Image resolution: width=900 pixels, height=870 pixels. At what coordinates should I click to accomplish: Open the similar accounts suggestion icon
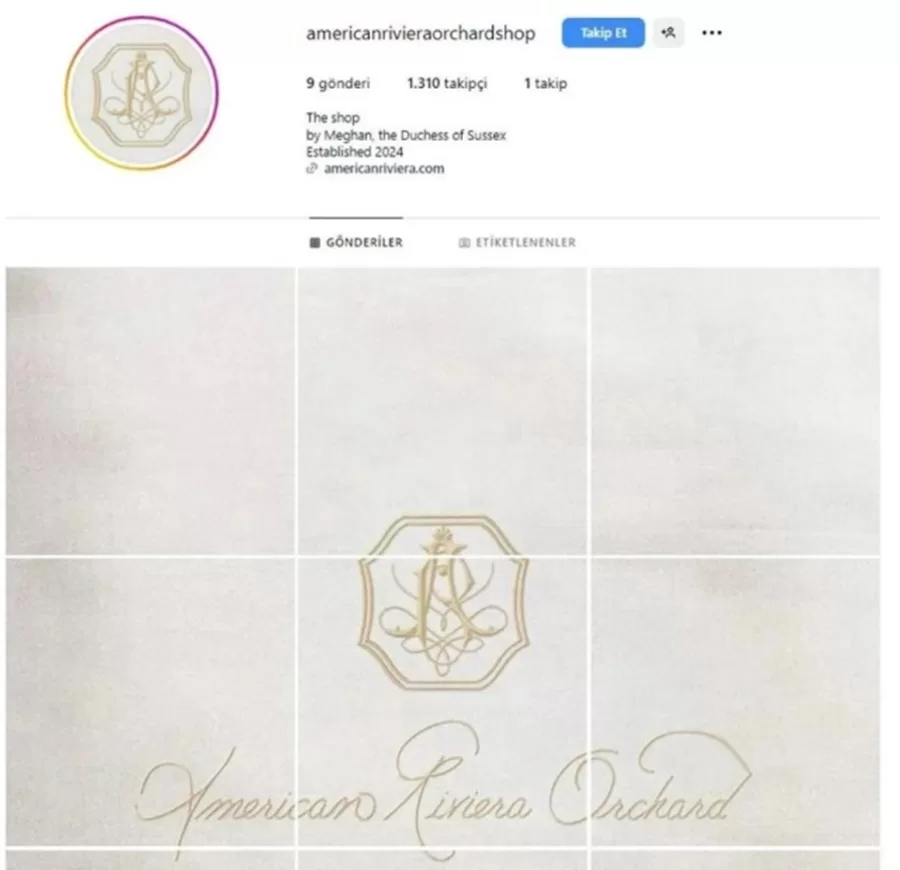point(668,33)
